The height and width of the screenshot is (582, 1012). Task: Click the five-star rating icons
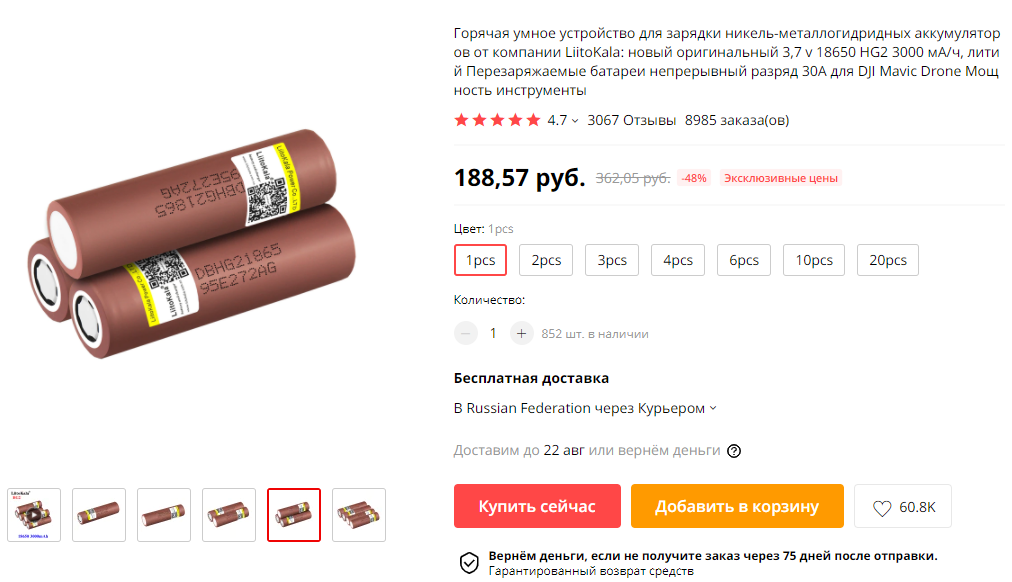[x=497, y=120]
